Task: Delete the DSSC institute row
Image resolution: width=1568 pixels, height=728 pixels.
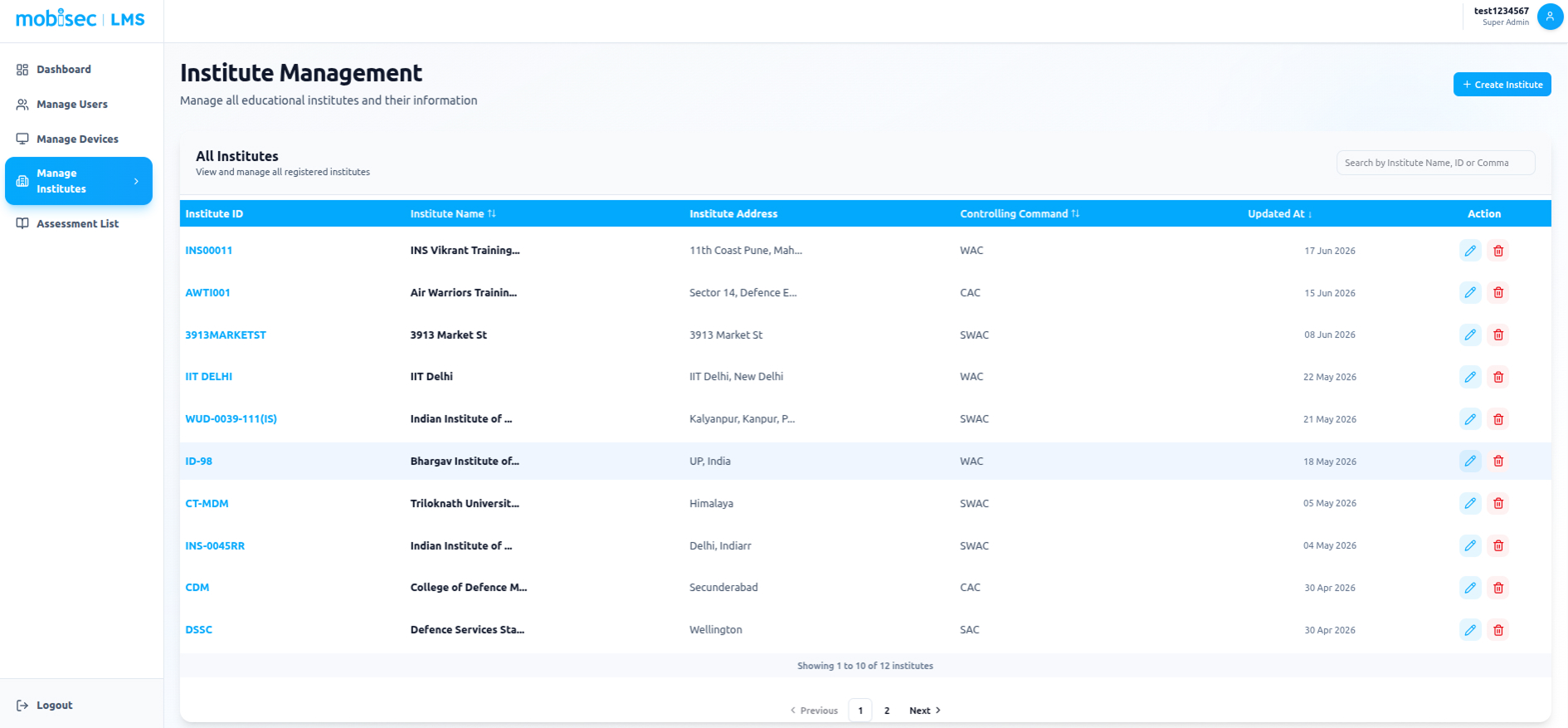Action: (x=1498, y=630)
